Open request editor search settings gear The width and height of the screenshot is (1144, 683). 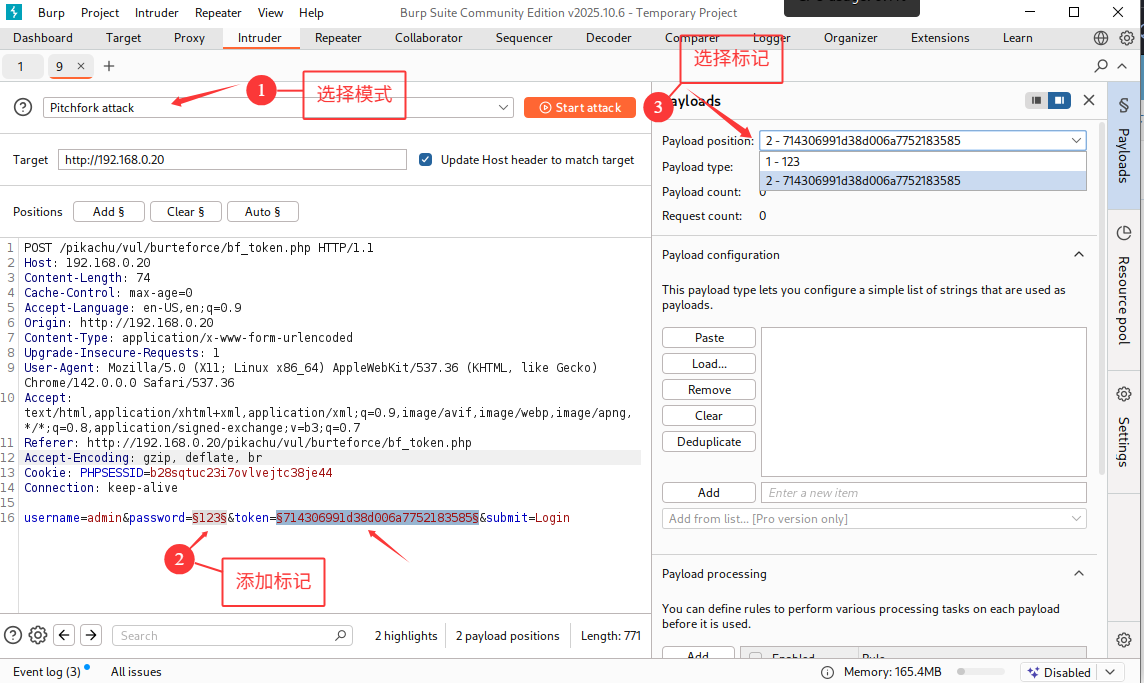click(38, 635)
